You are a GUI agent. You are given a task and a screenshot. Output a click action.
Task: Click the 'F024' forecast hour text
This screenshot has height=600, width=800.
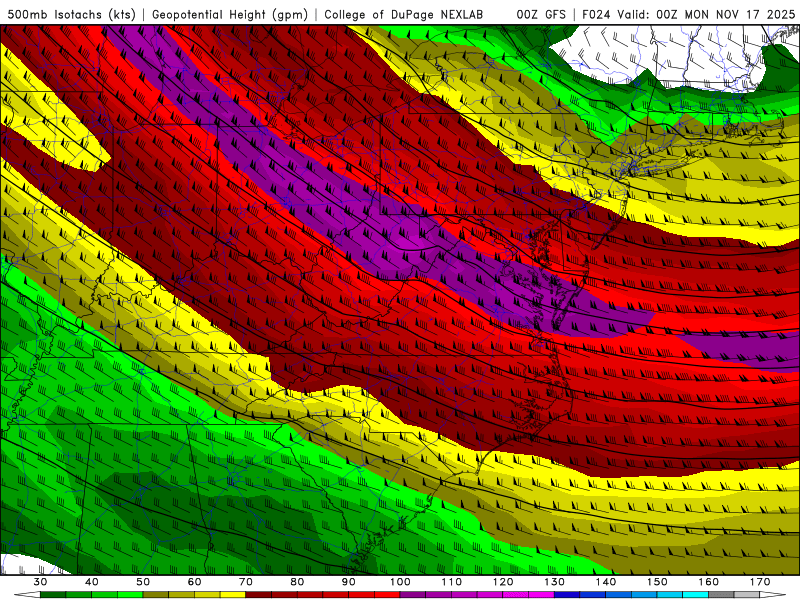(x=596, y=15)
